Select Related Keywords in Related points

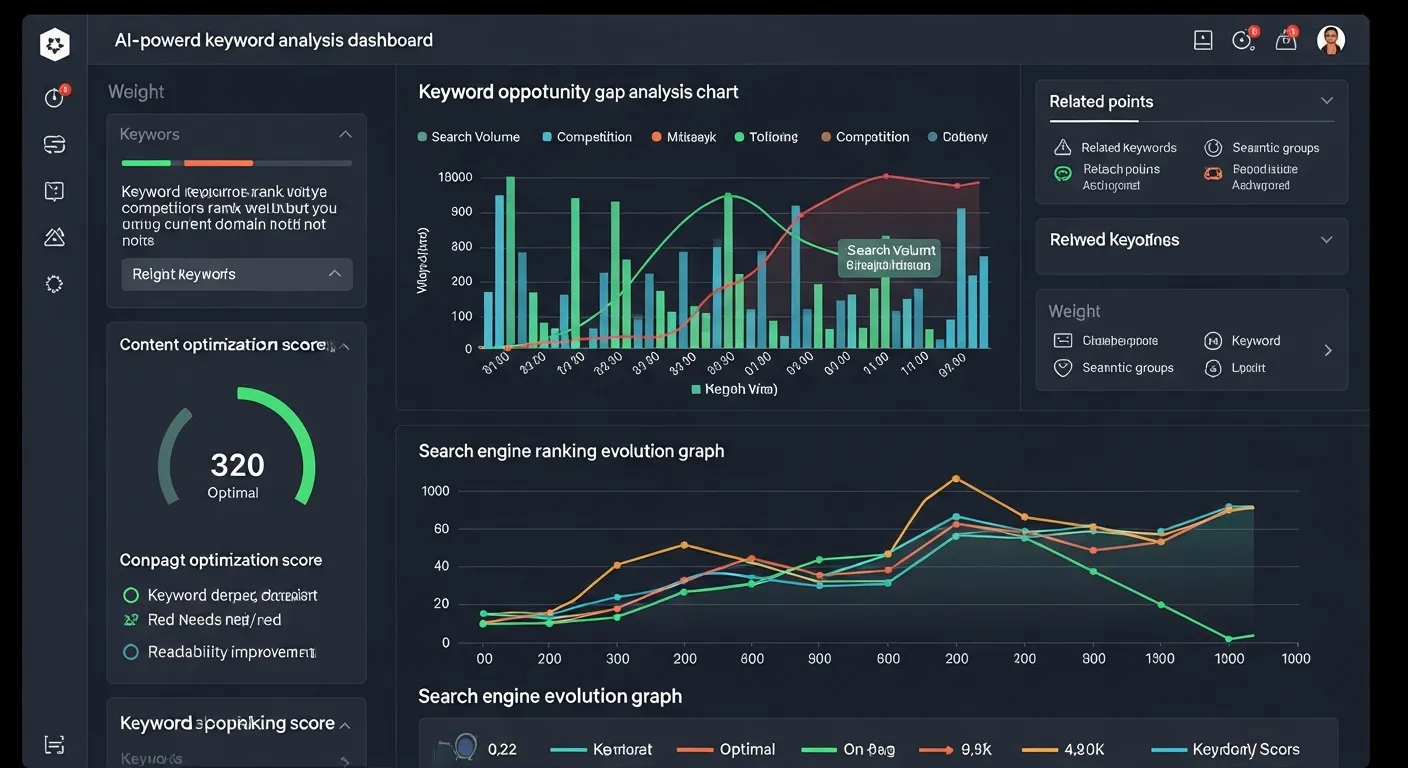tap(1116, 148)
